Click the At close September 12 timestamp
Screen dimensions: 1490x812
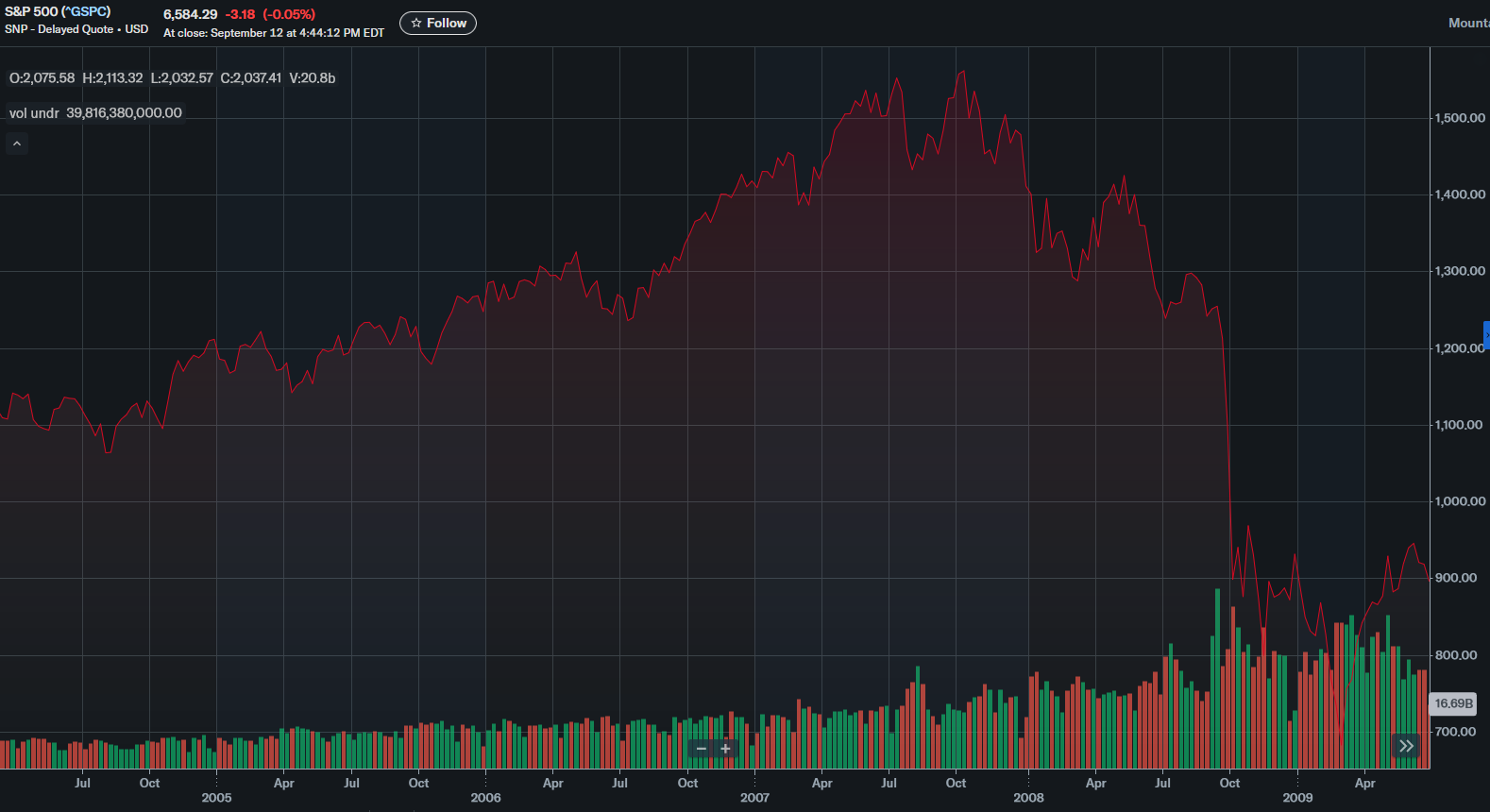pyautogui.click(x=274, y=33)
